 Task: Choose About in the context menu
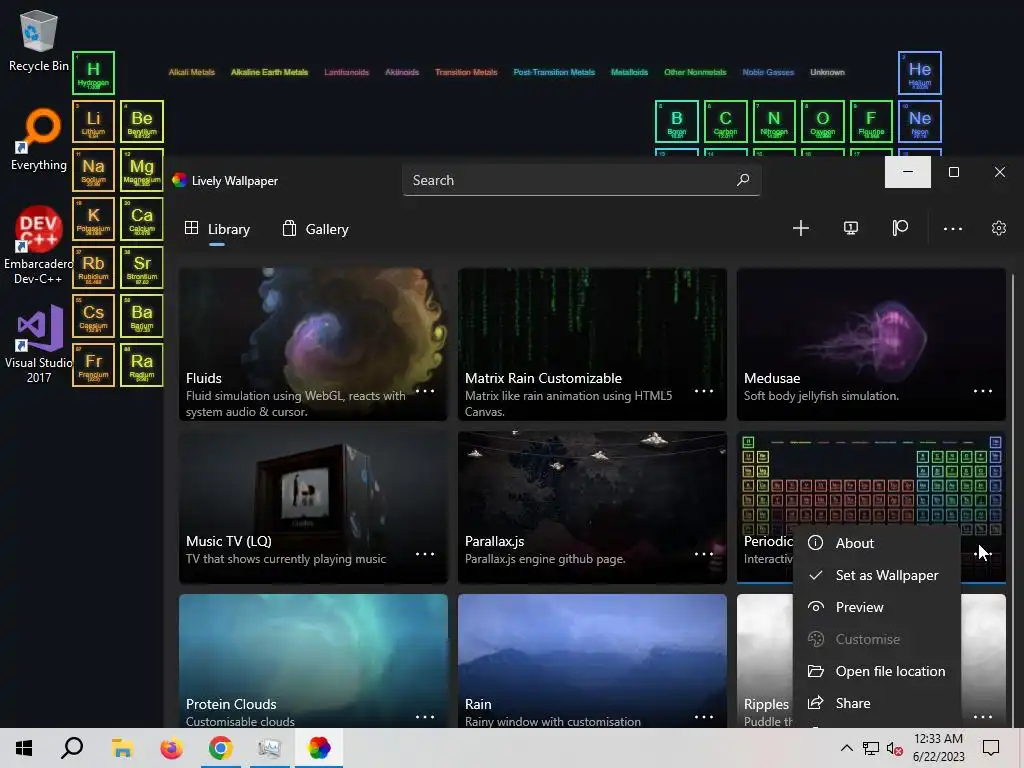pyautogui.click(x=877, y=543)
